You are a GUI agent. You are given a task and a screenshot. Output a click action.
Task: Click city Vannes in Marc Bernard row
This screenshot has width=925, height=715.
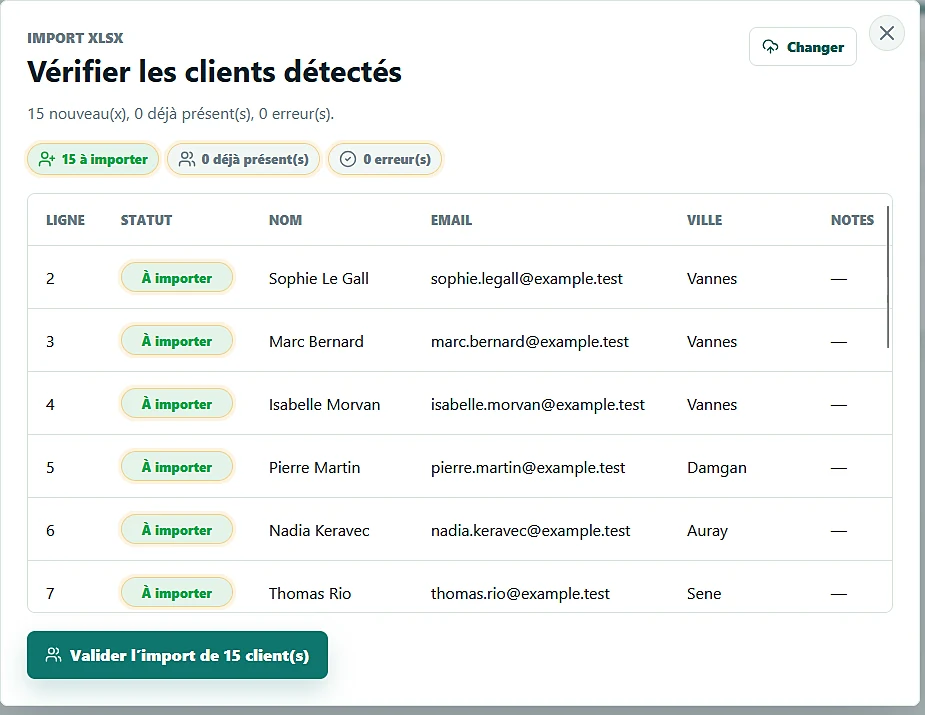click(712, 342)
